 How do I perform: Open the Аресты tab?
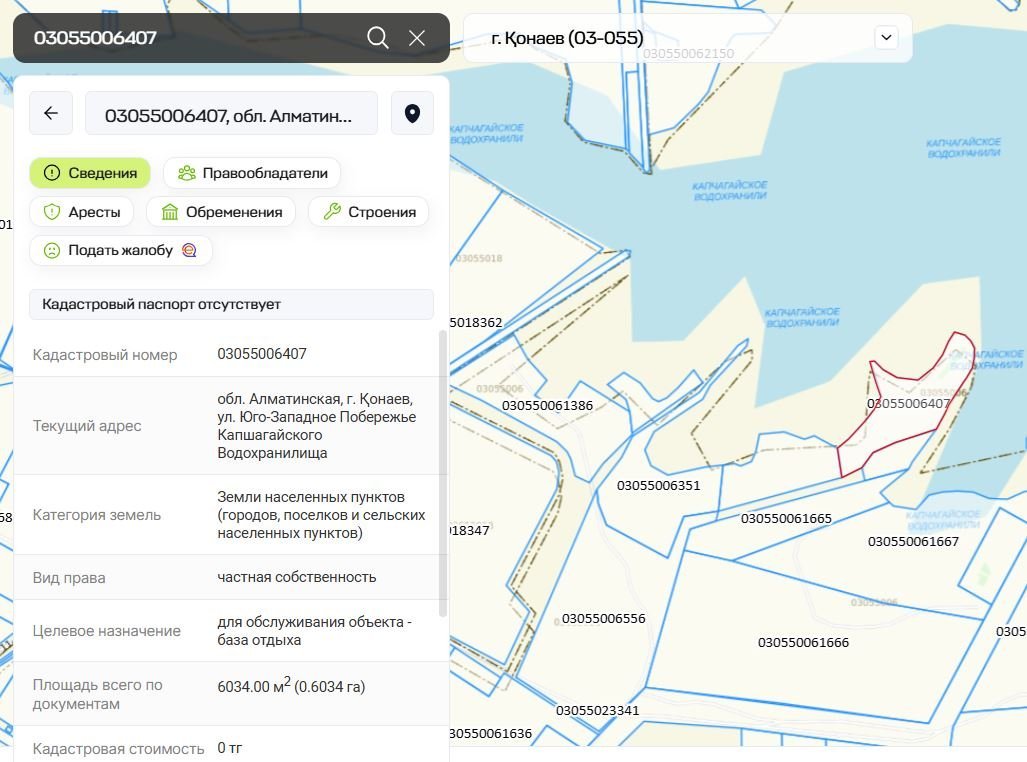click(82, 212)
